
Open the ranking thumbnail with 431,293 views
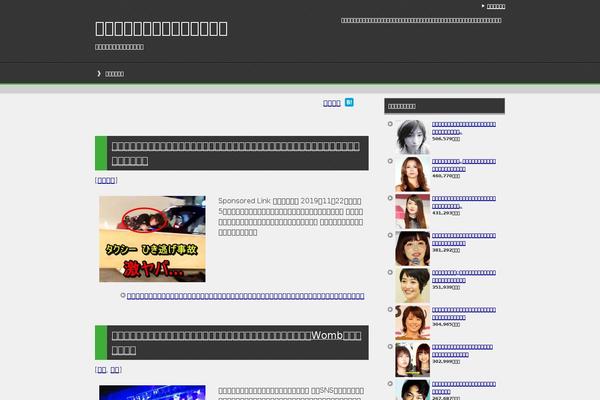click(412, 211)
